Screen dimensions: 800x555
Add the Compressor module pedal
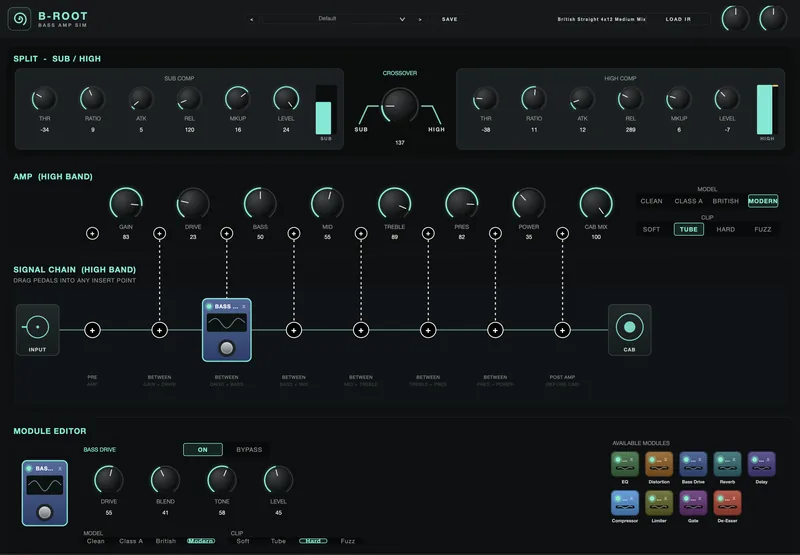click(624, 503)
